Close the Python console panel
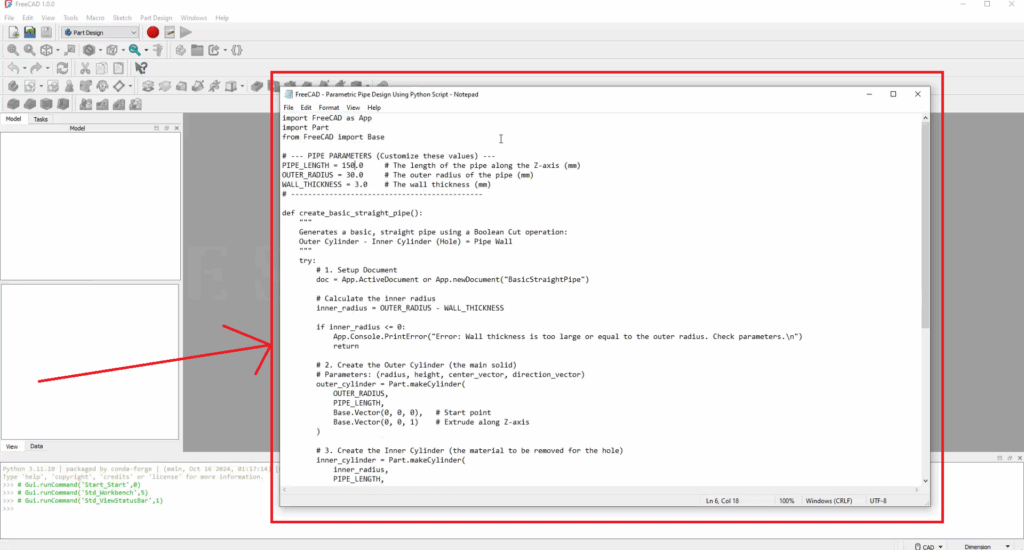Viewport: 1024px width, 550px height. coord(1019,458)
